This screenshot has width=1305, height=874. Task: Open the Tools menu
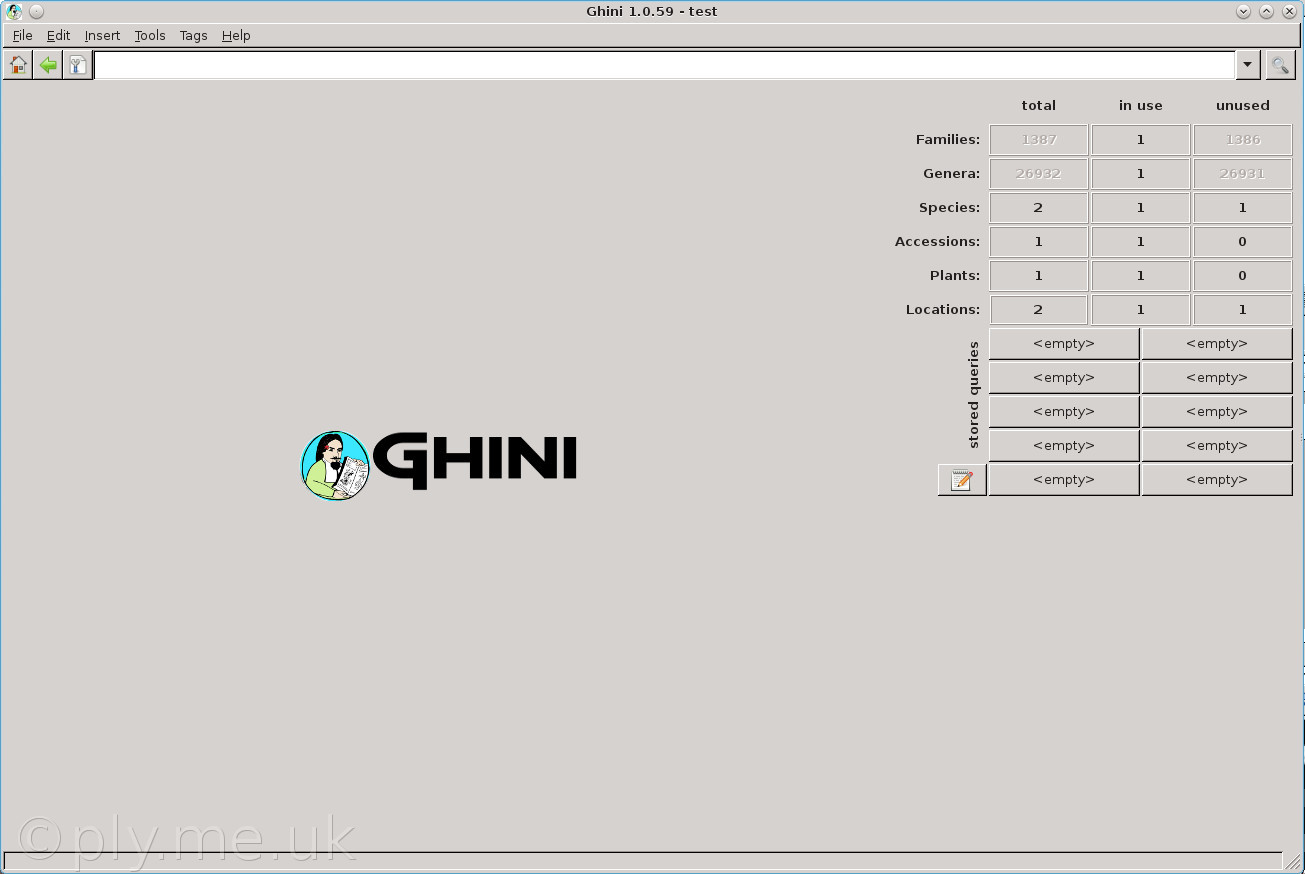coord(150,35)
